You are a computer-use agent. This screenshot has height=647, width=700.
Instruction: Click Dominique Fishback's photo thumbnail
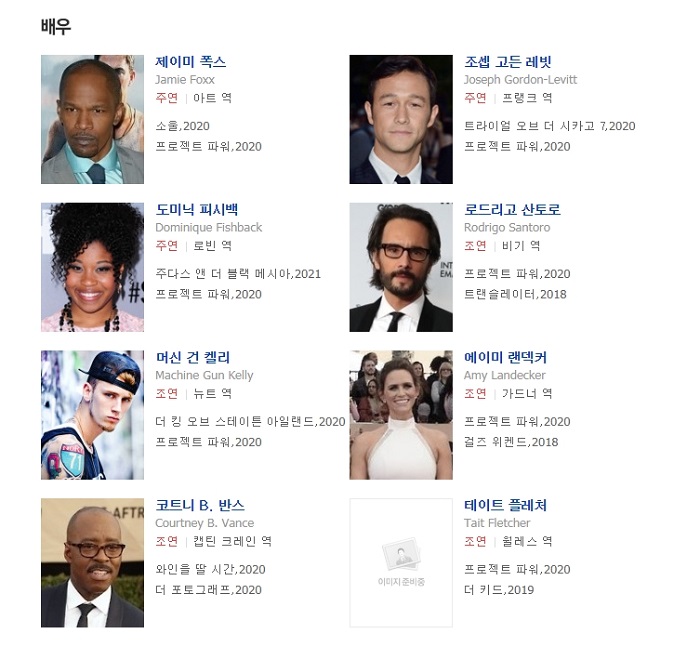coord(92,267)
